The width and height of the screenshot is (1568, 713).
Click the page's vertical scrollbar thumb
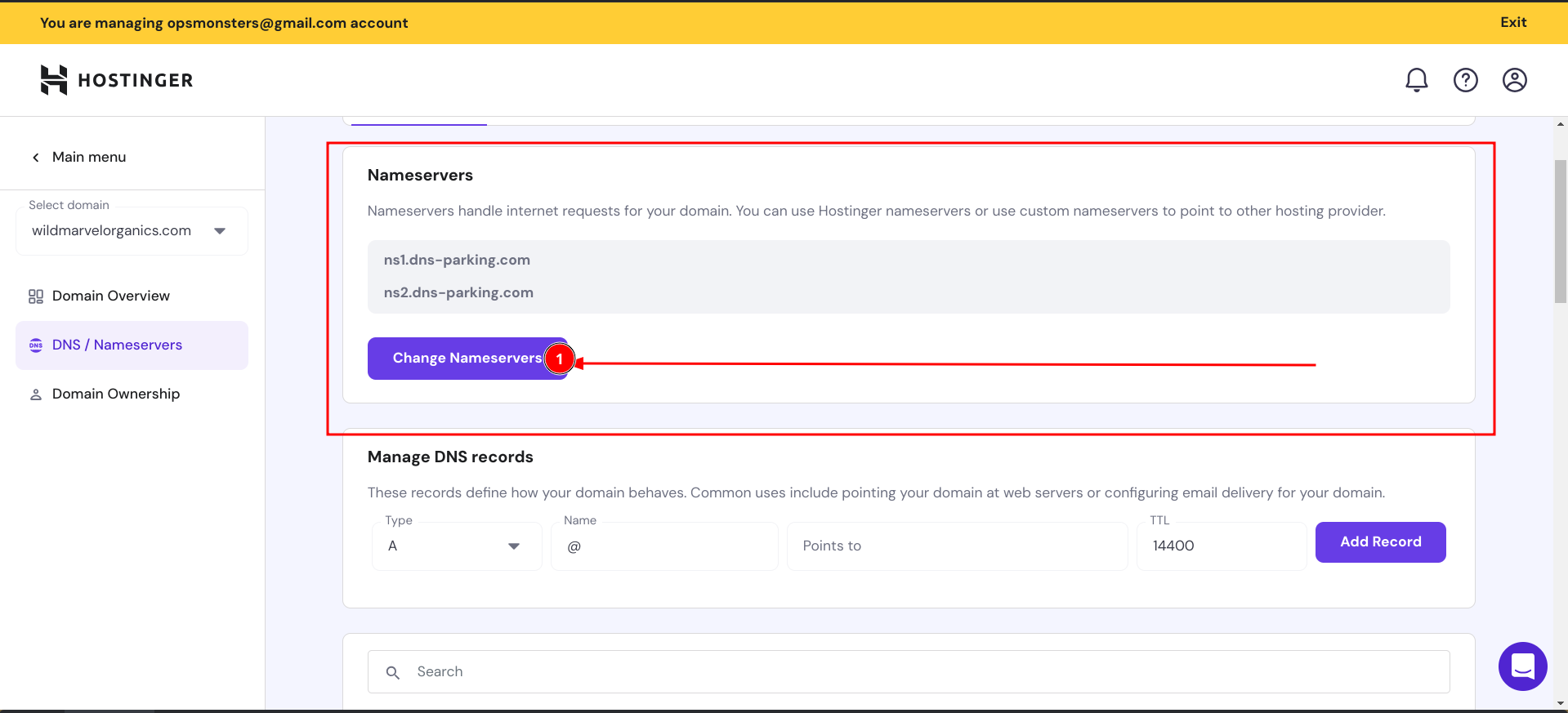pyautogui.click(x=1560, y=231)
